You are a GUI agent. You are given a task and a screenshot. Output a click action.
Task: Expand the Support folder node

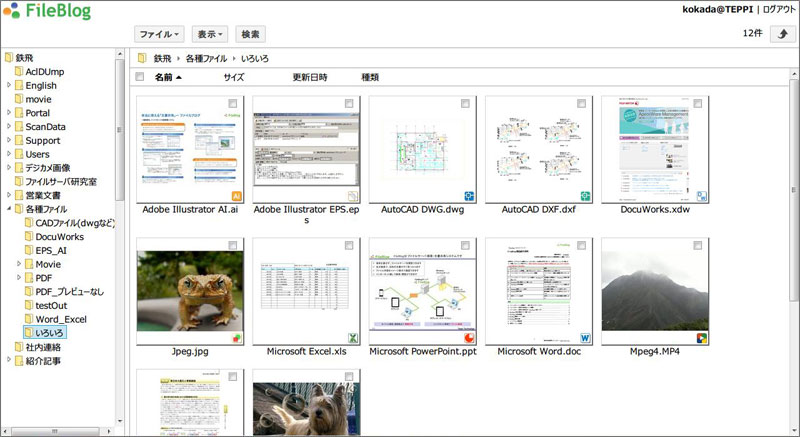[9, 140]
